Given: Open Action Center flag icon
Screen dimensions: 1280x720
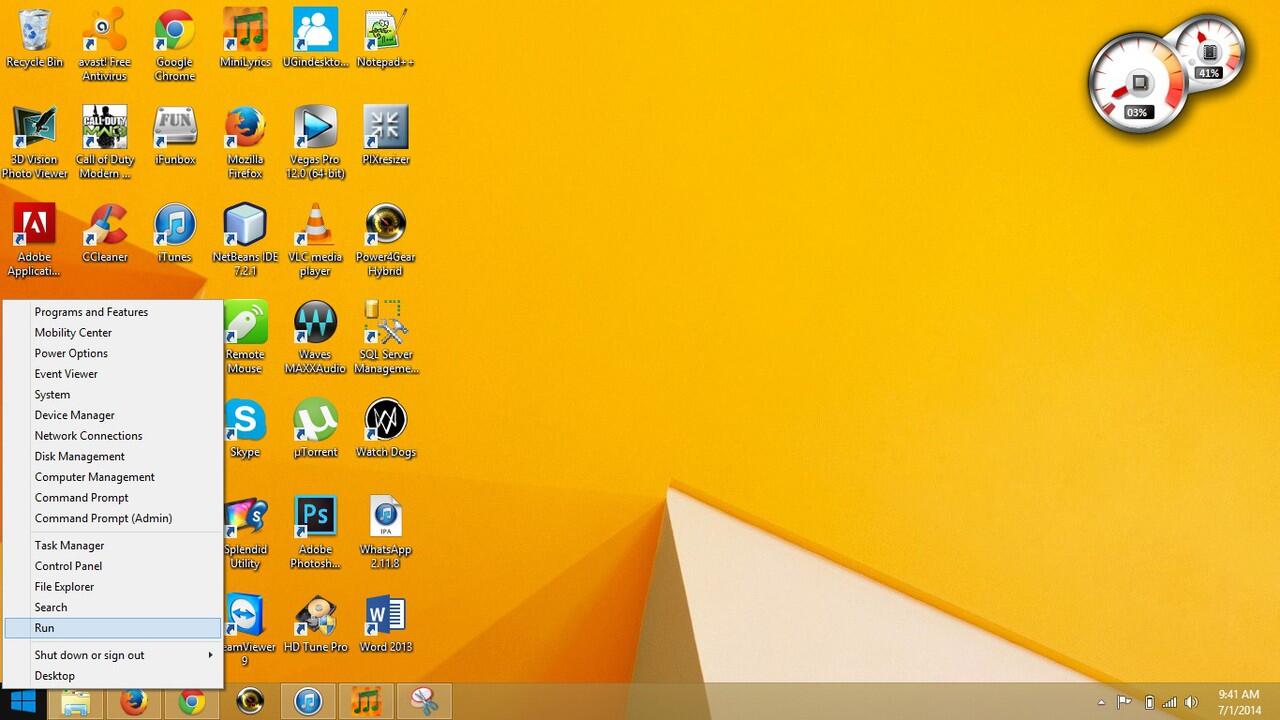Looking at the screenshot, I should 1124,702.
